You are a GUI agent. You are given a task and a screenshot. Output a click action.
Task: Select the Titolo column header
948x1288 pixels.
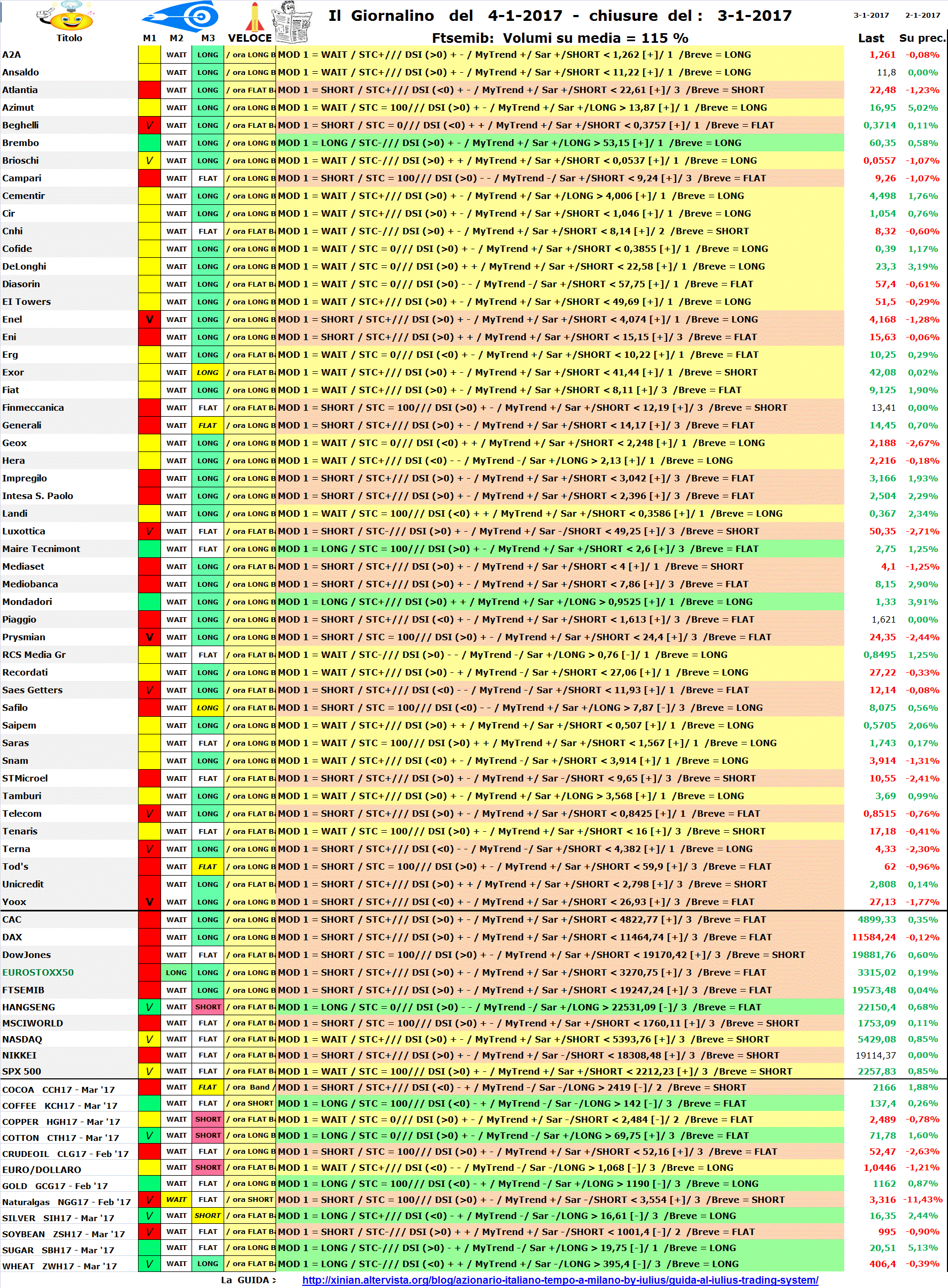coord(69,38)
